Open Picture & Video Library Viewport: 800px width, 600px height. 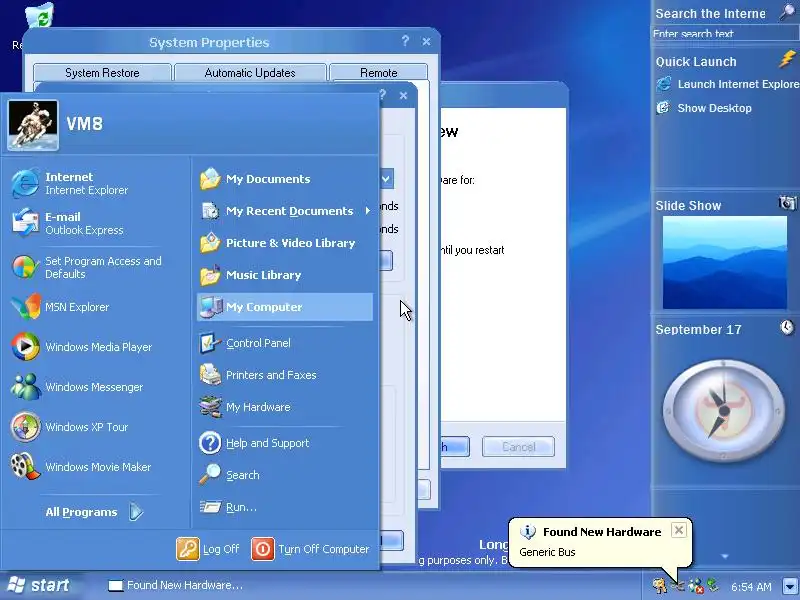(x=285, y=243)
